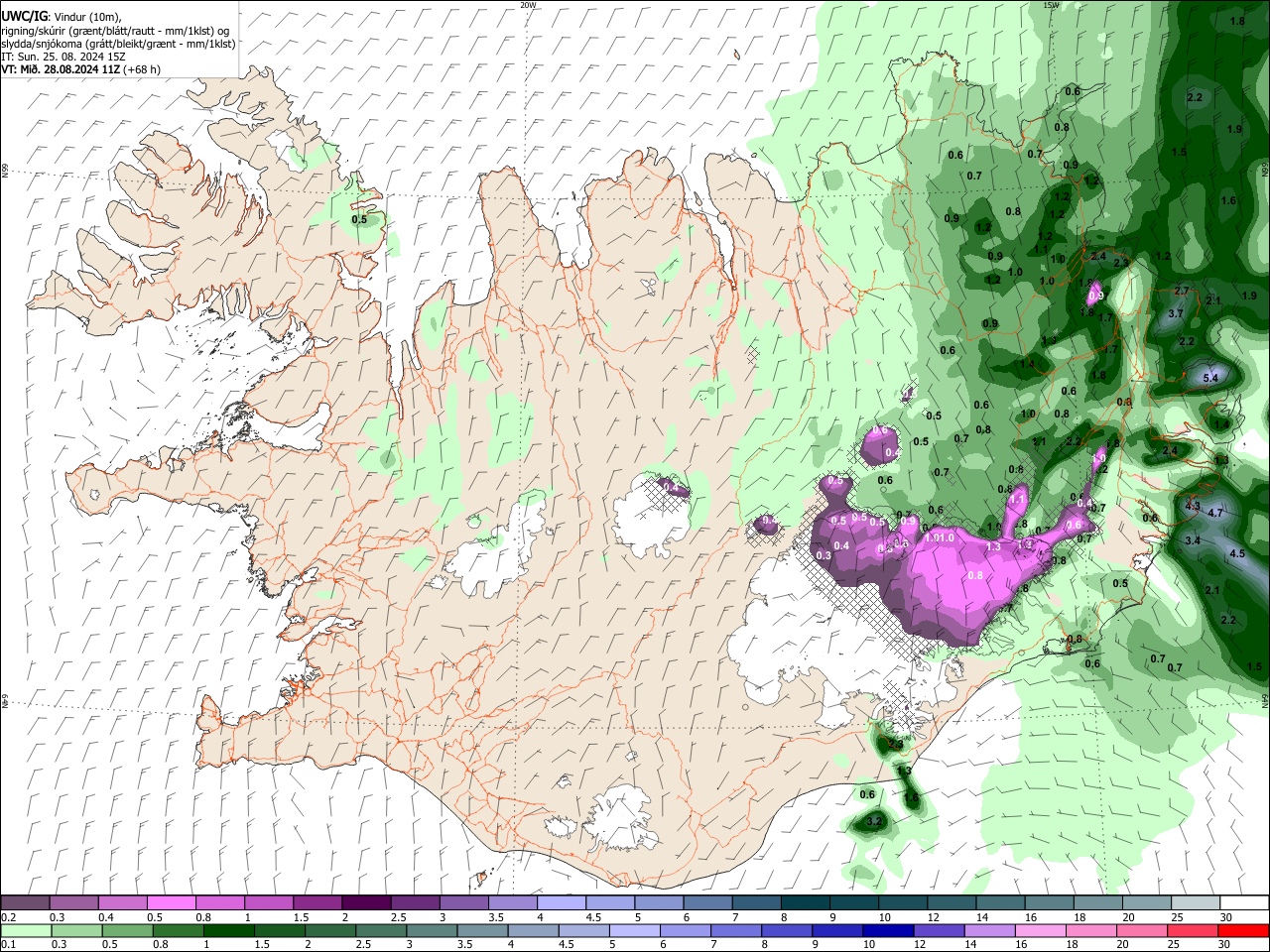
Task: Click the bright pink swatch between 0.5 and 0.8 in the upper legend row
Action: [x=171, y=902]
